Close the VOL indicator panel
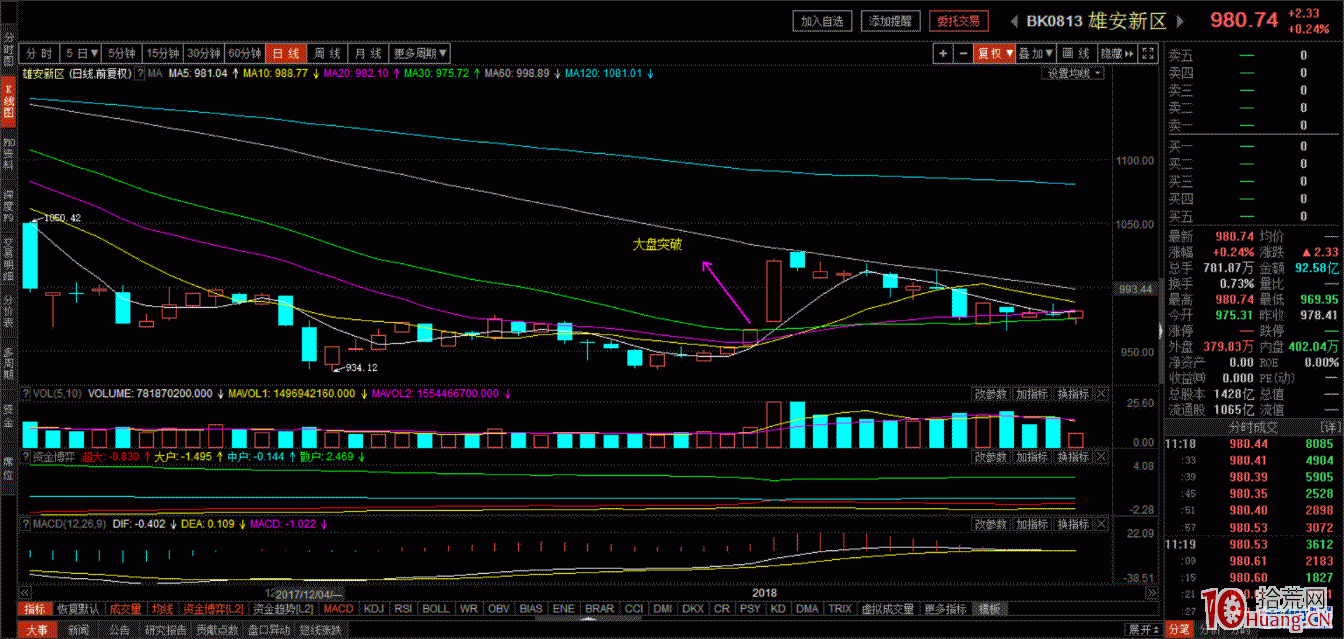Screen dimensions: 1344x639 point(1101,395)
